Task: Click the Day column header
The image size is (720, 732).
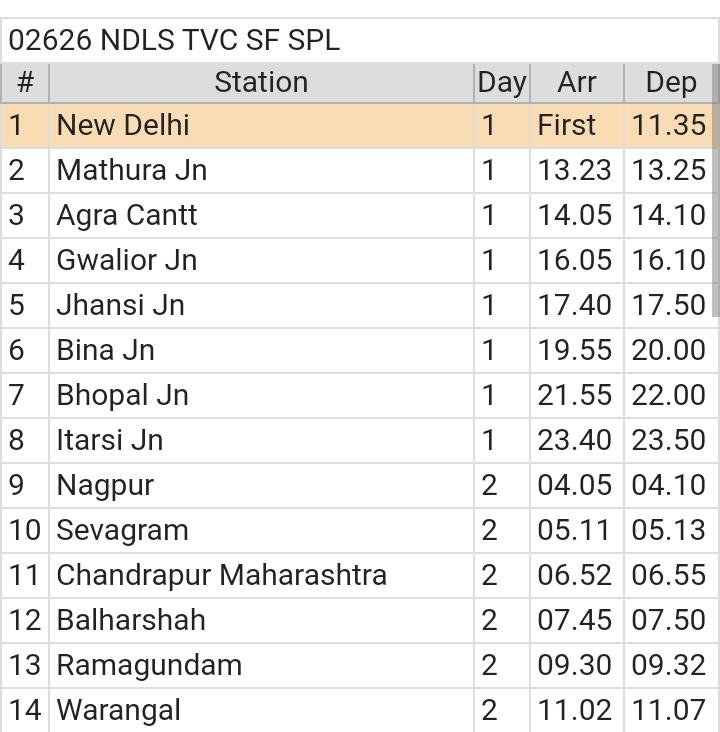Action: [501, 82]
